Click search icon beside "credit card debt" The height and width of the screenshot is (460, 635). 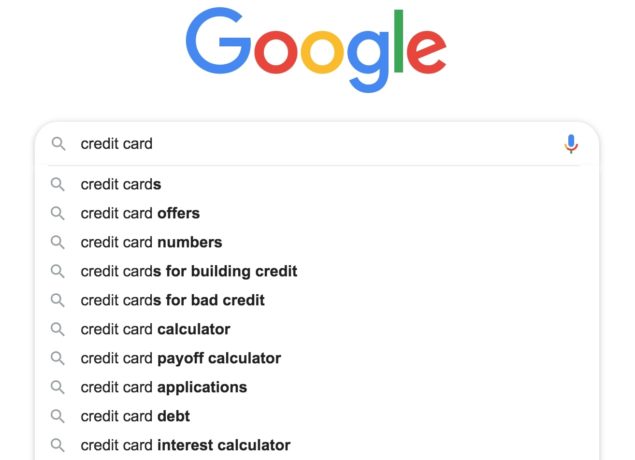(x=59, y=416)
